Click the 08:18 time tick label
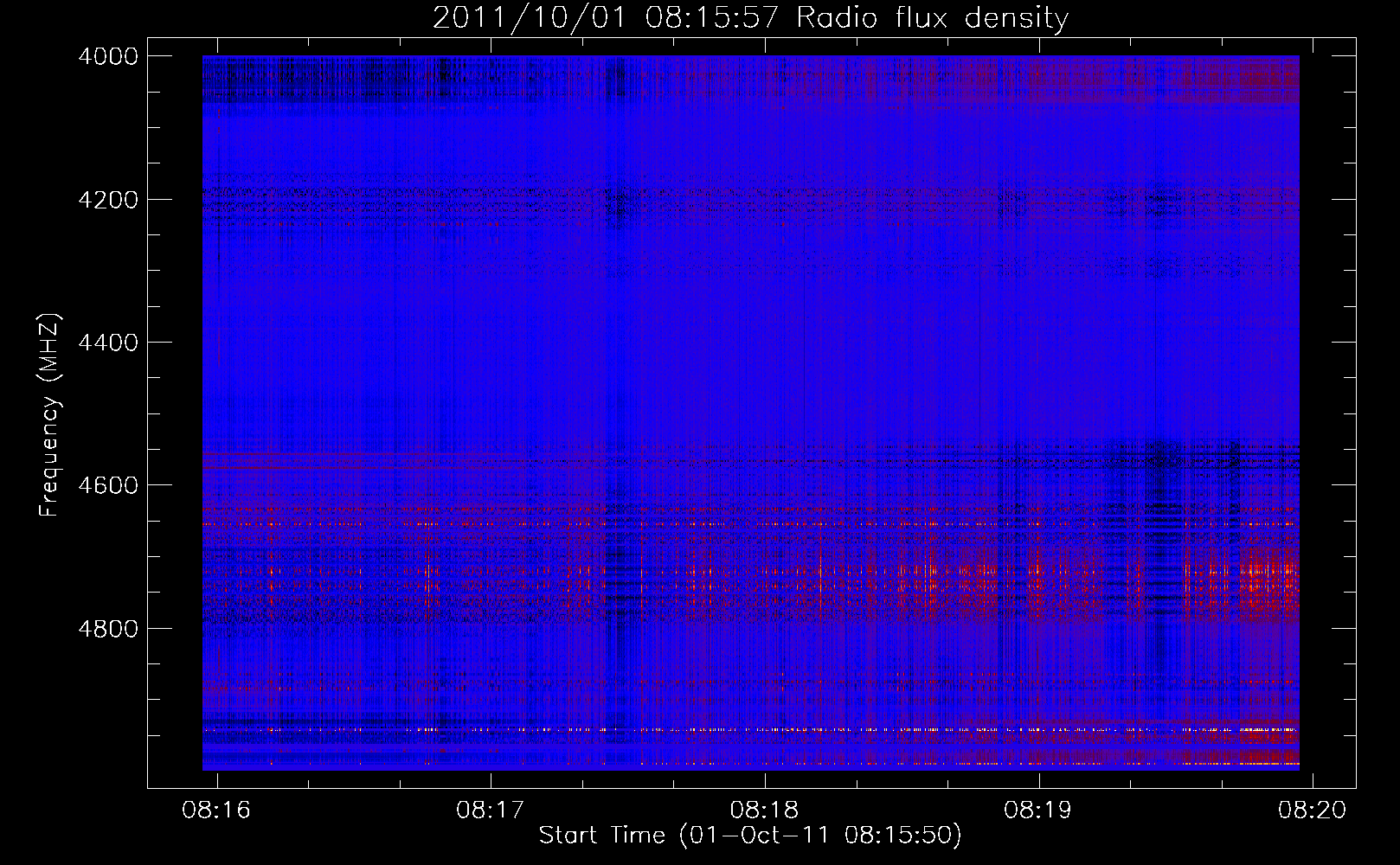 tap(765, 810)
